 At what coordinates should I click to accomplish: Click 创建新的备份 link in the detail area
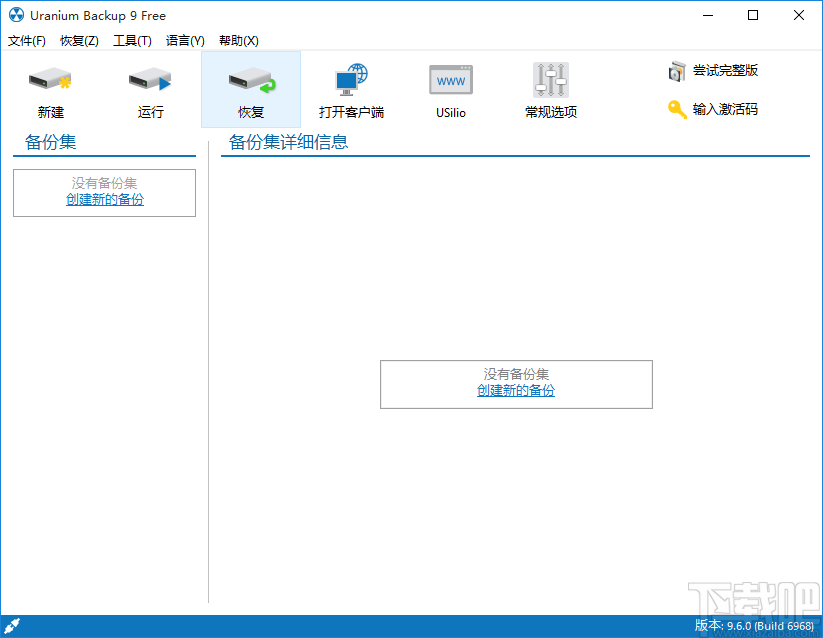click(x=515, y=391)
